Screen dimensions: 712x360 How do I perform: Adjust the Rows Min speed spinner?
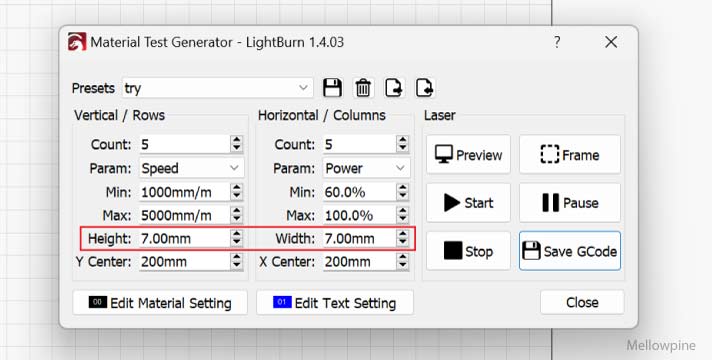237,192
